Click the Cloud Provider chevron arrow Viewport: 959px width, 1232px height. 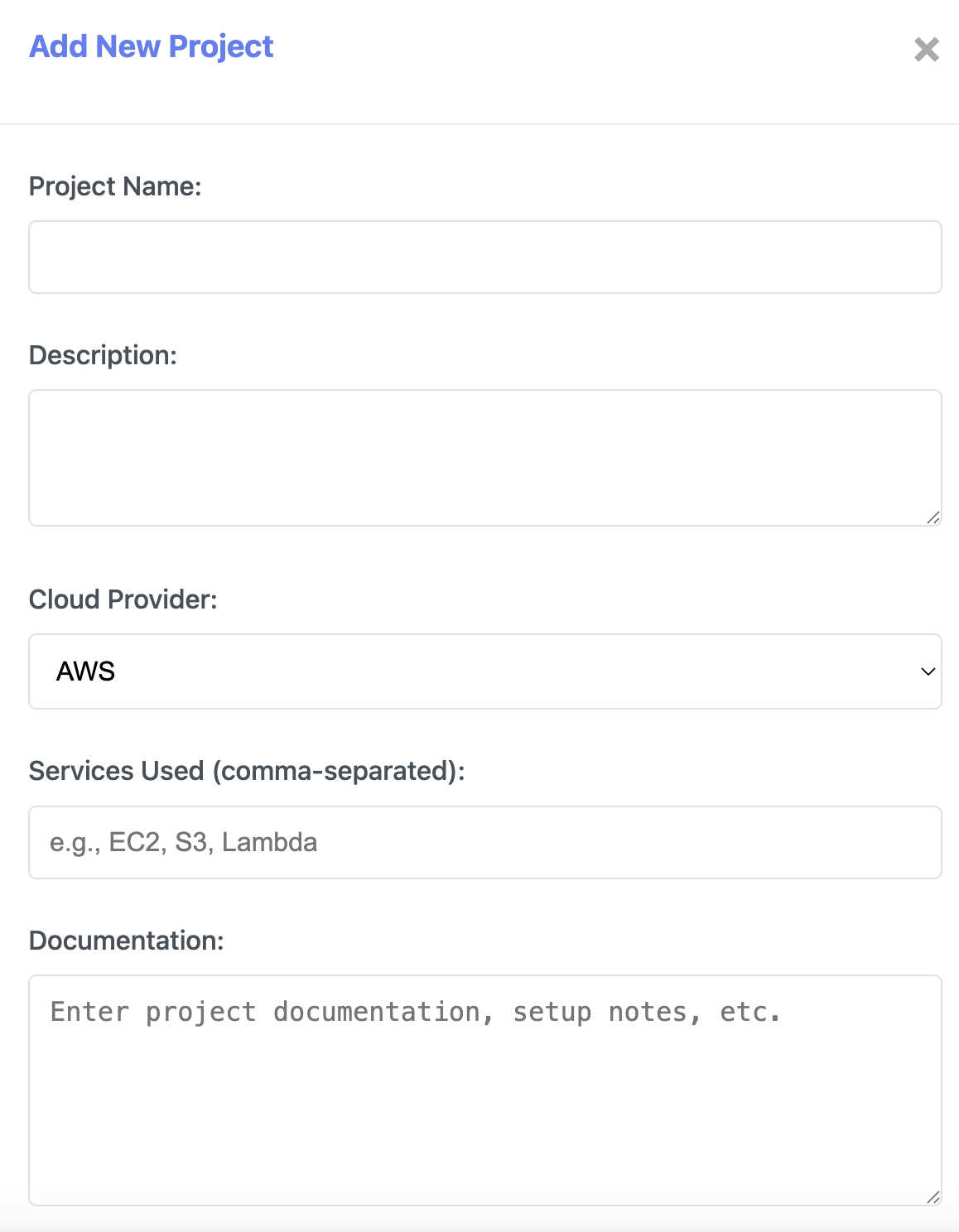point(928,671)
